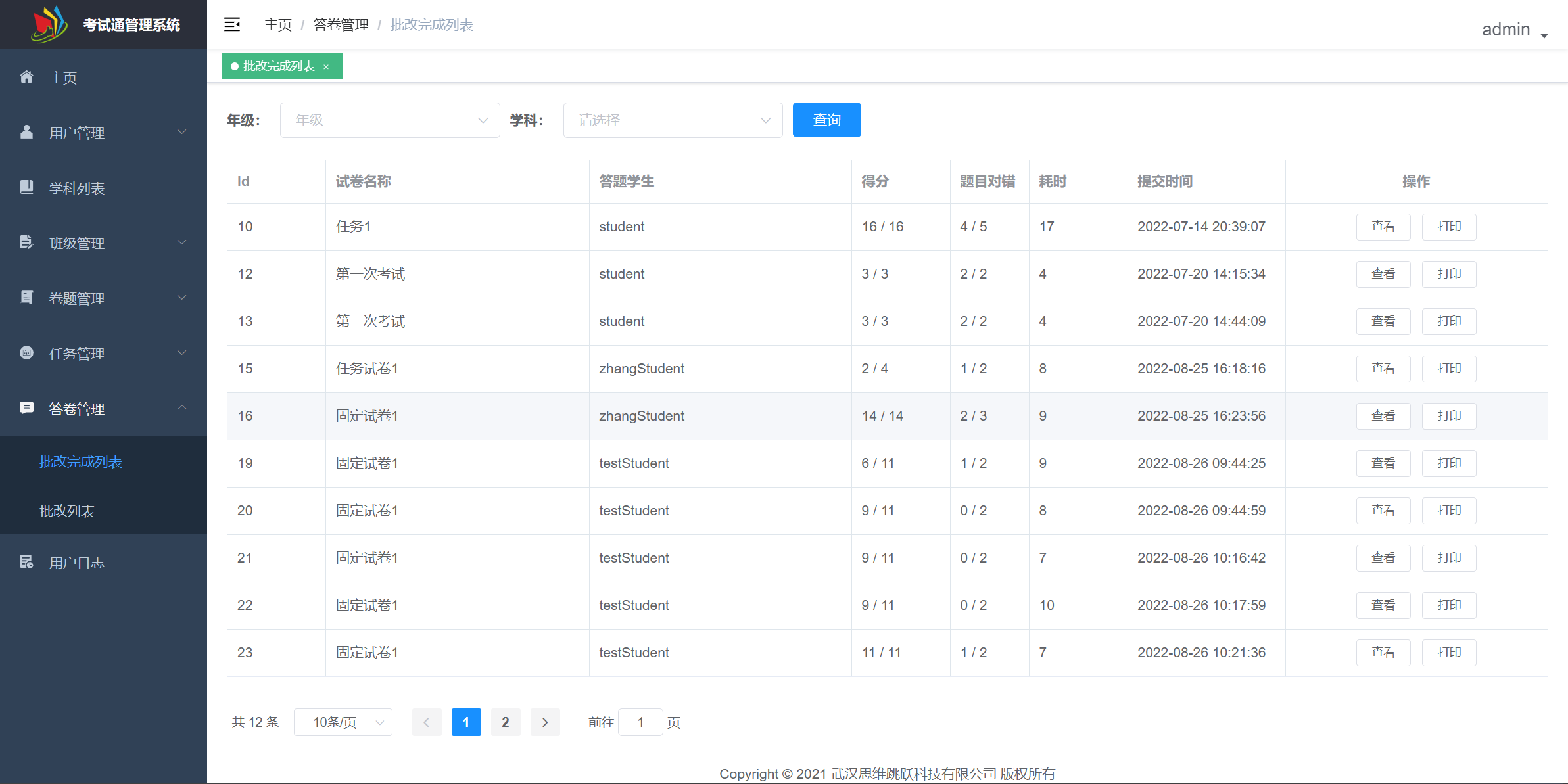The width and height of the screenshot is (1568, 784).
Task: Open the 学科 请选择 subject dropdown
Action: 672,120
